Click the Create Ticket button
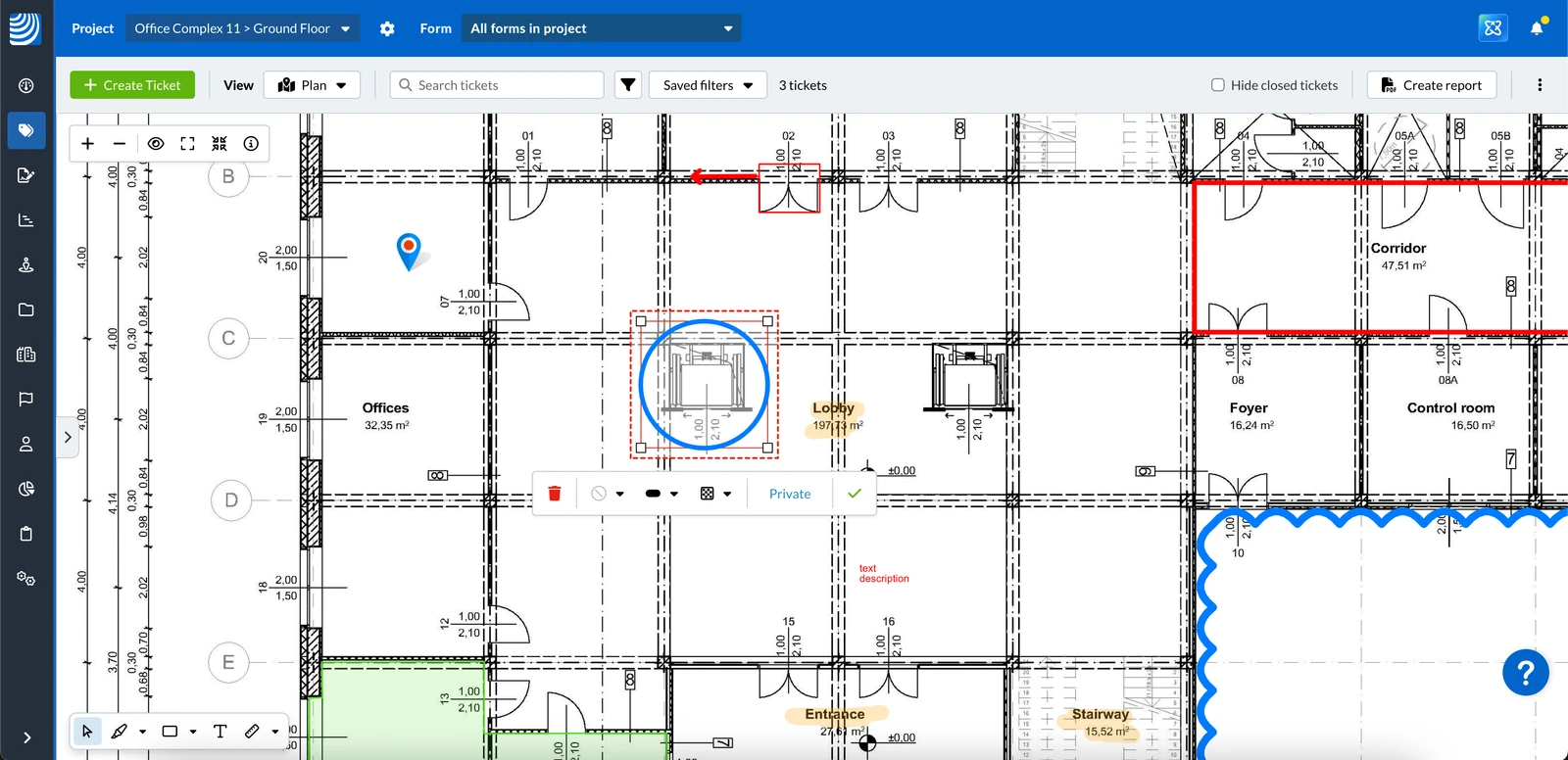The height and width of the screenshot is (760, 1568). coord(132,85)
